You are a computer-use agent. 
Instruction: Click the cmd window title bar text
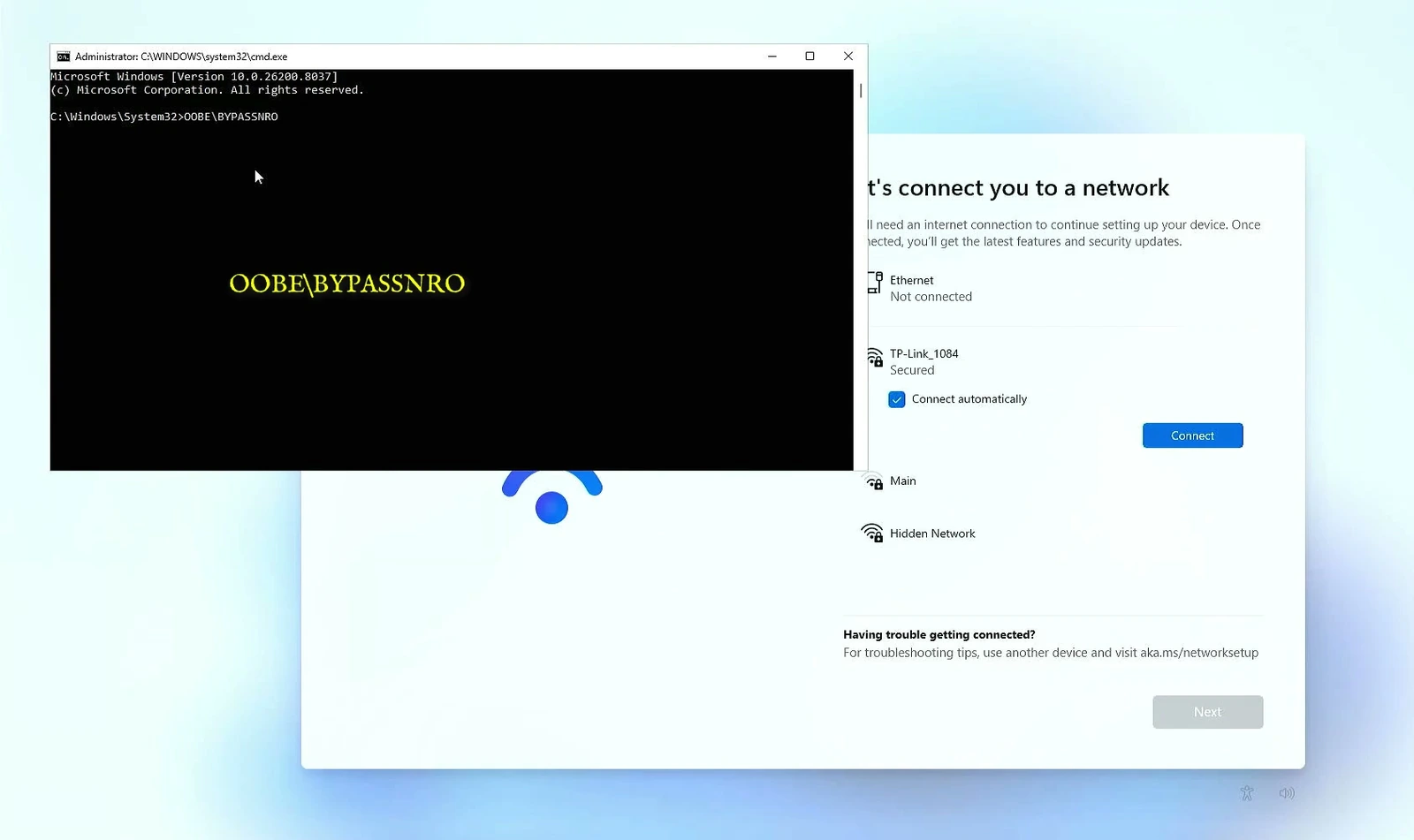181,57
